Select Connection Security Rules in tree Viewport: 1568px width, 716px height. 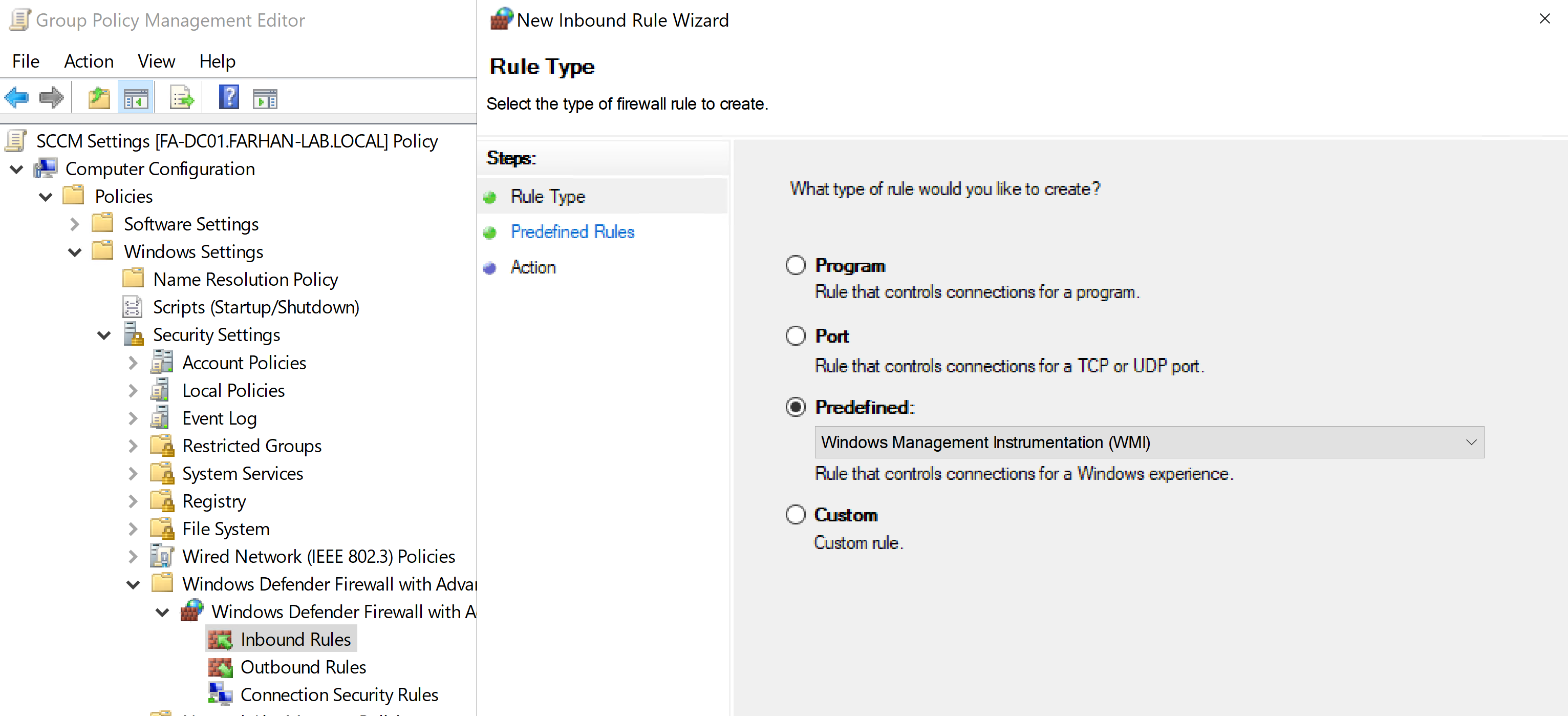(x=339, y=694)
